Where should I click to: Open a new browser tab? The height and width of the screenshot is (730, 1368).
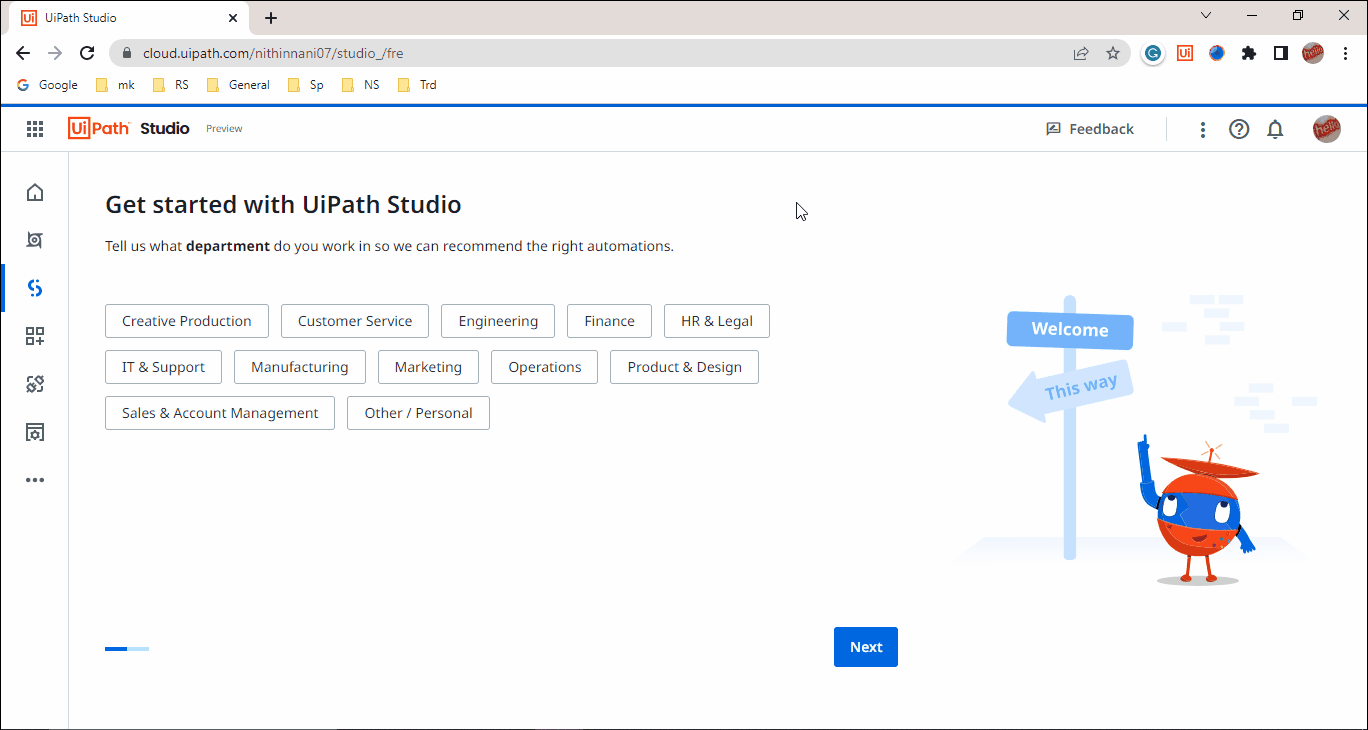[x=271, y=18]
